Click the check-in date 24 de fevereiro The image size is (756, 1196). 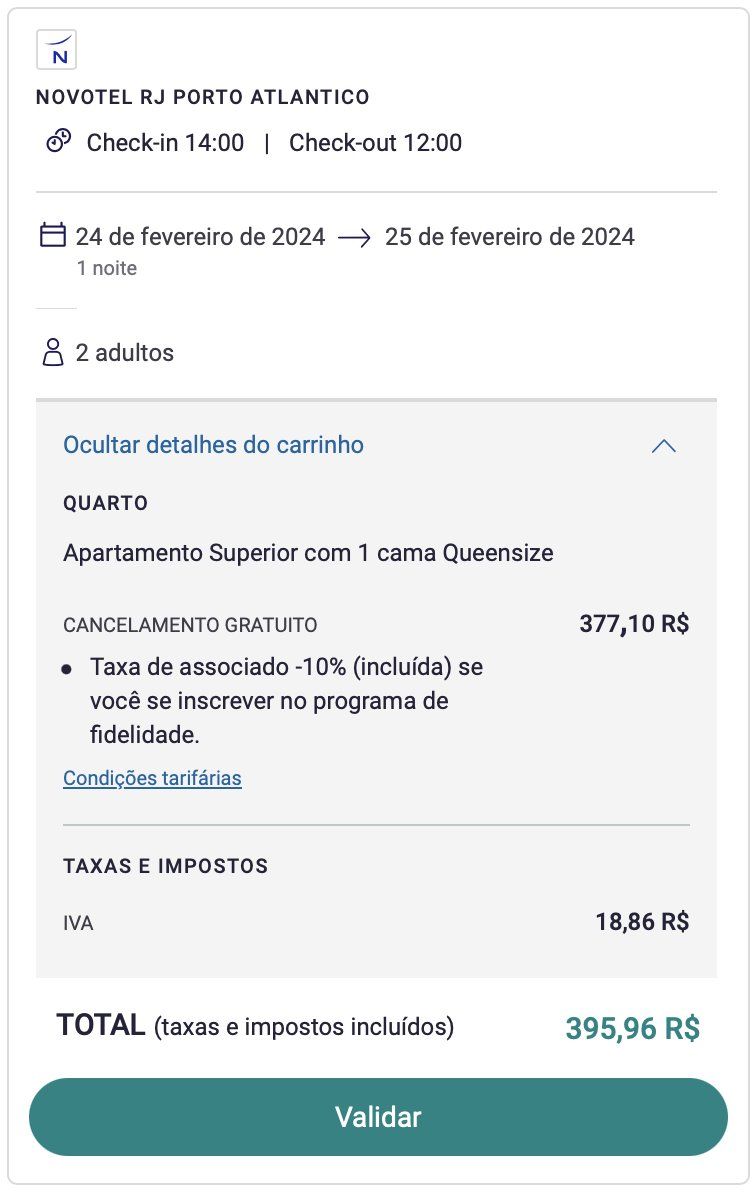(x=200, y=237)
